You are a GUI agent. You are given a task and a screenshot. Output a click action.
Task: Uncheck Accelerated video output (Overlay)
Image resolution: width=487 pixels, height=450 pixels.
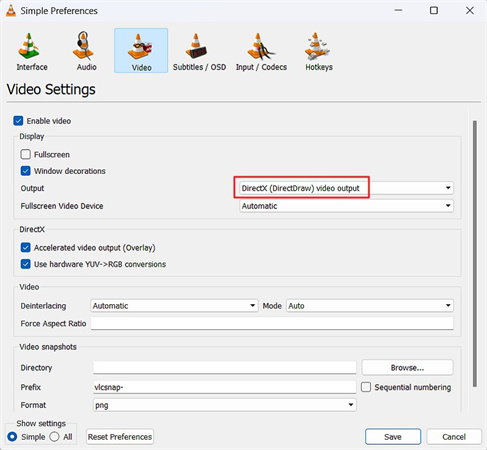coord(26,248)
